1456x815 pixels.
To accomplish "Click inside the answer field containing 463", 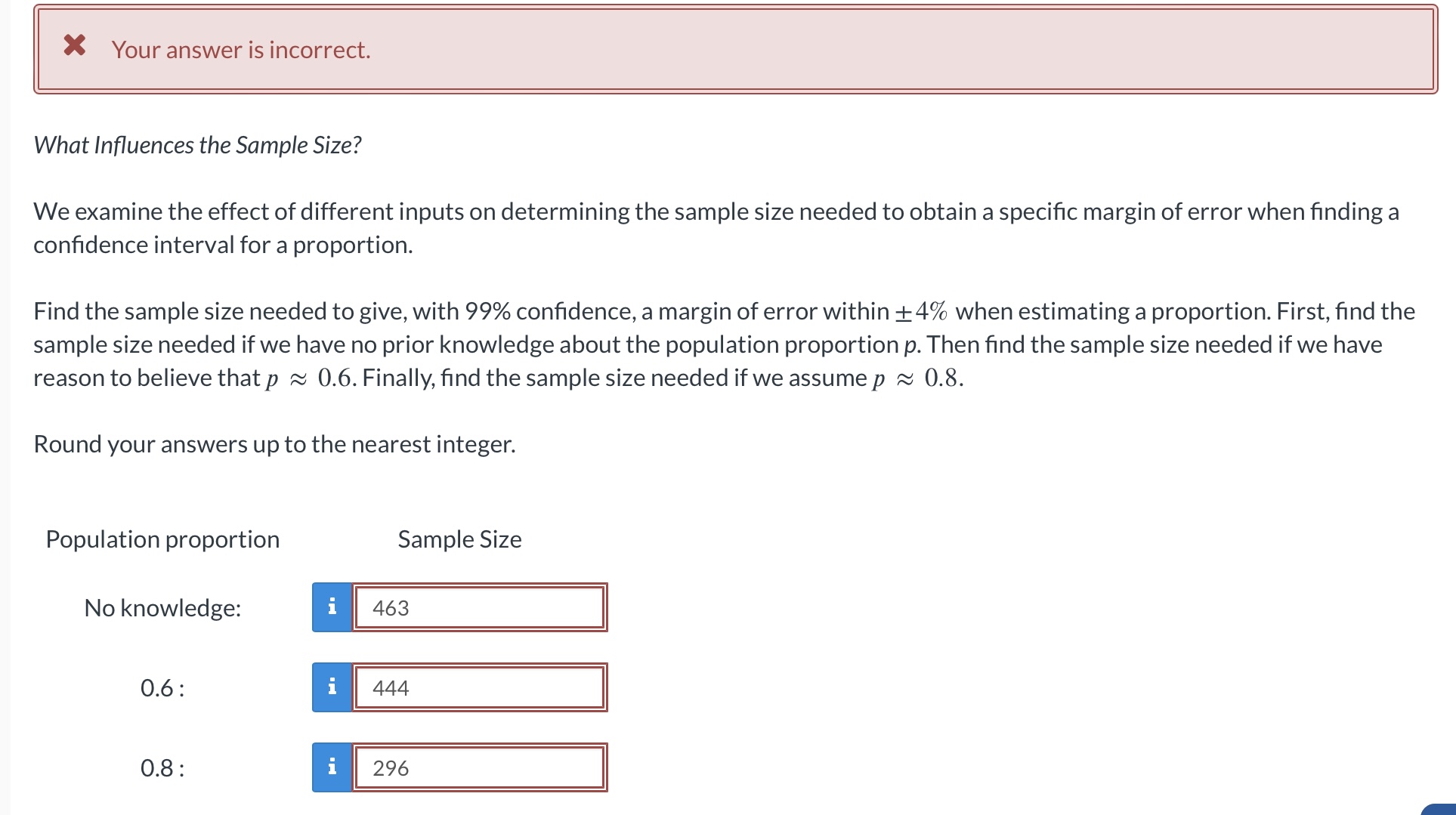I will coord(479,607).
